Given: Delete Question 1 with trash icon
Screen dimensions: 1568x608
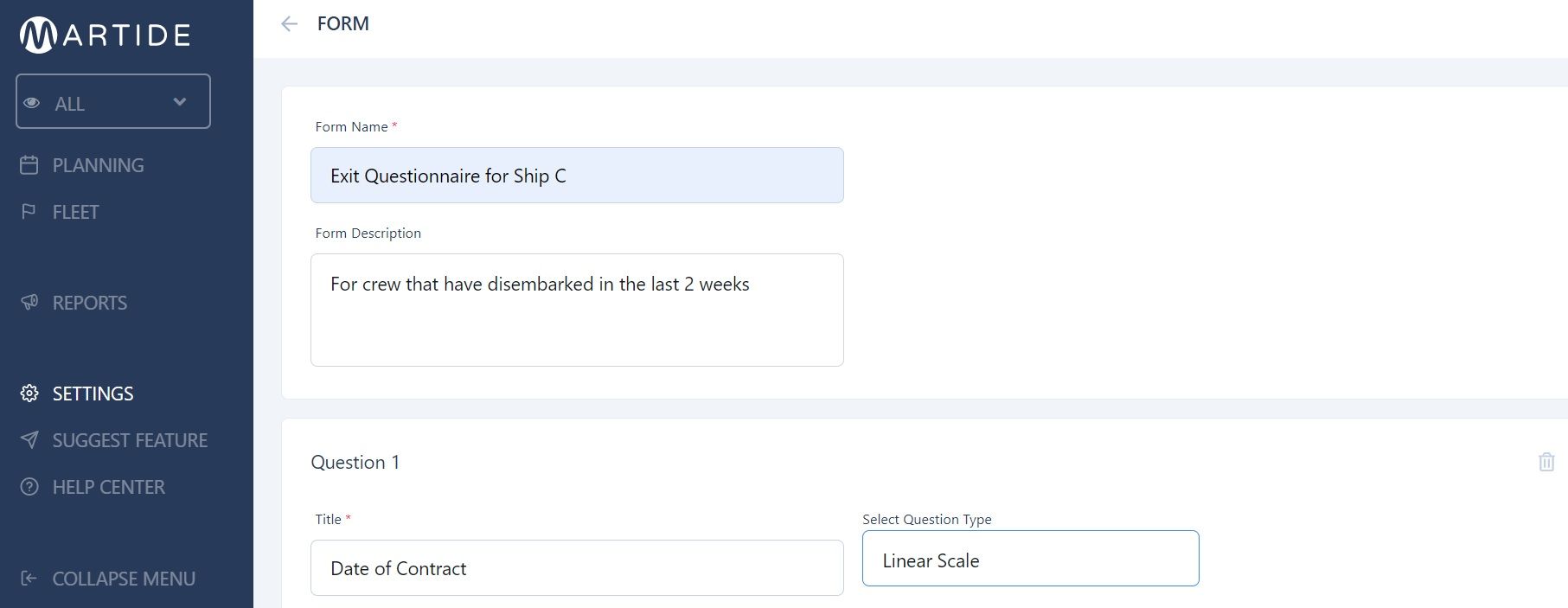Looking at the screenshot, I should pyautogui.click(x=1546, y=462).
